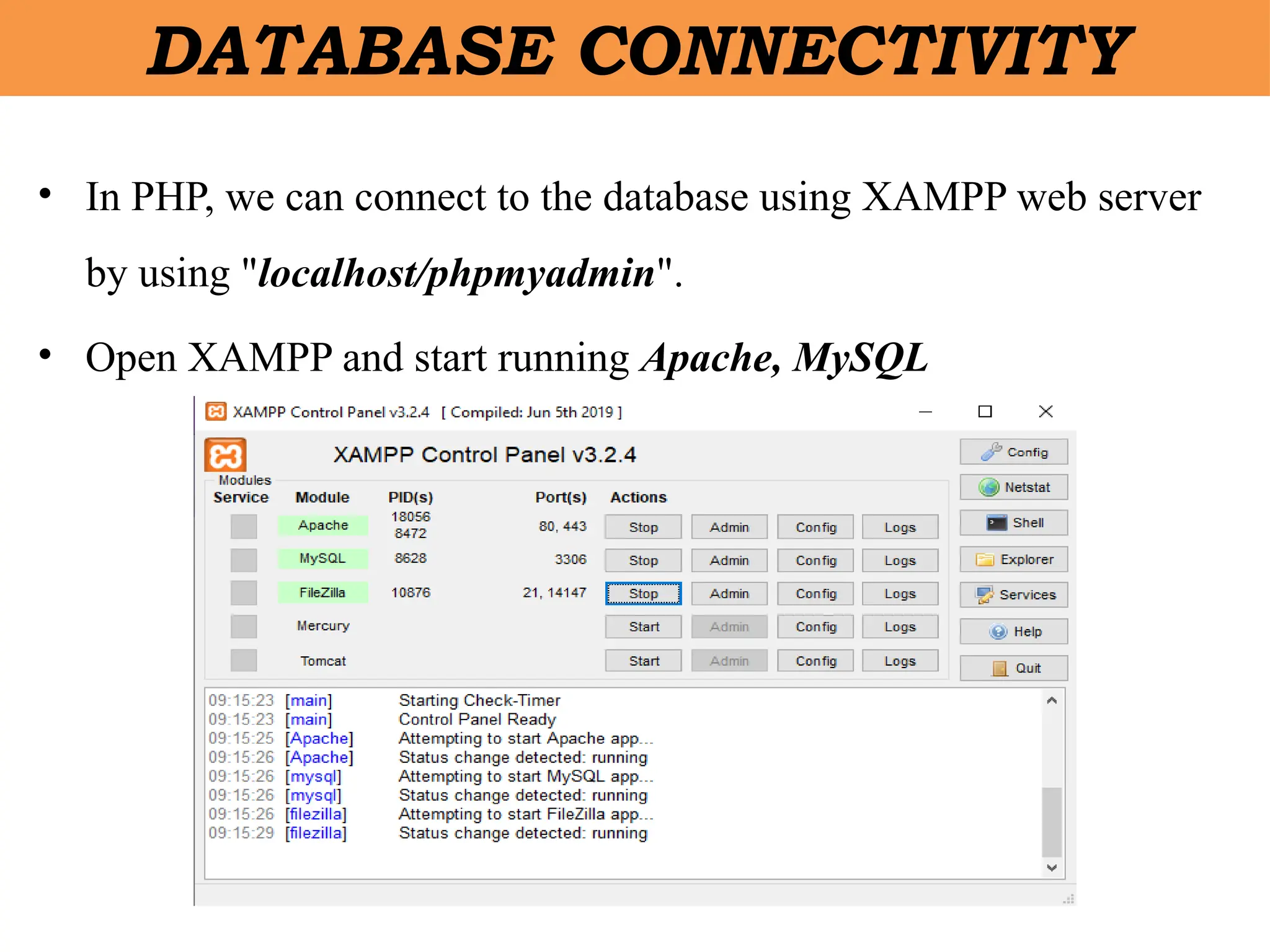Open FileZilla Config options

[x=815, y=593]
